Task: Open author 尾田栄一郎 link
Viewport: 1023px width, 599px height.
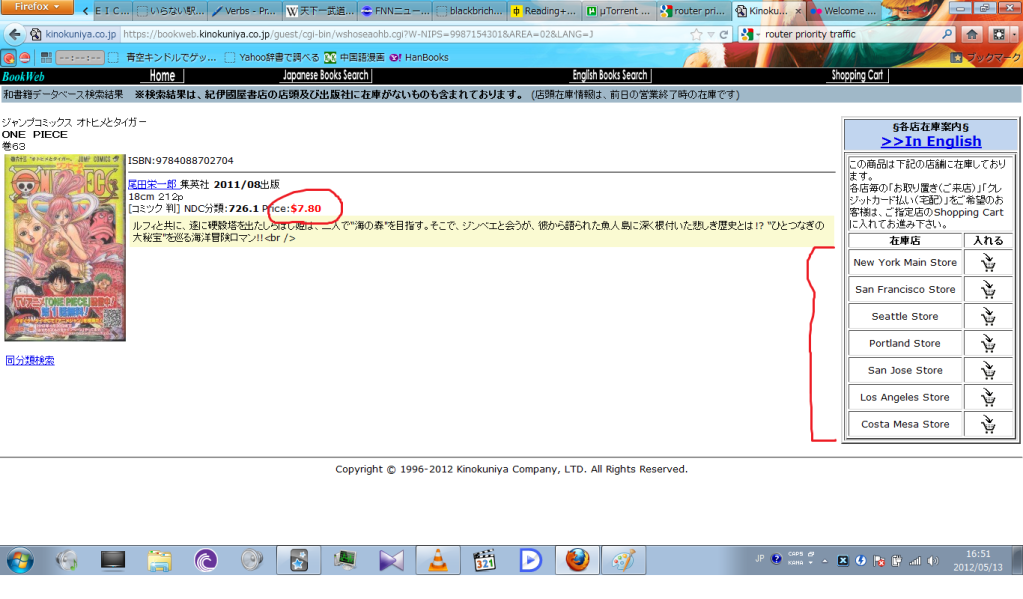Action: [x=152, y=184]
